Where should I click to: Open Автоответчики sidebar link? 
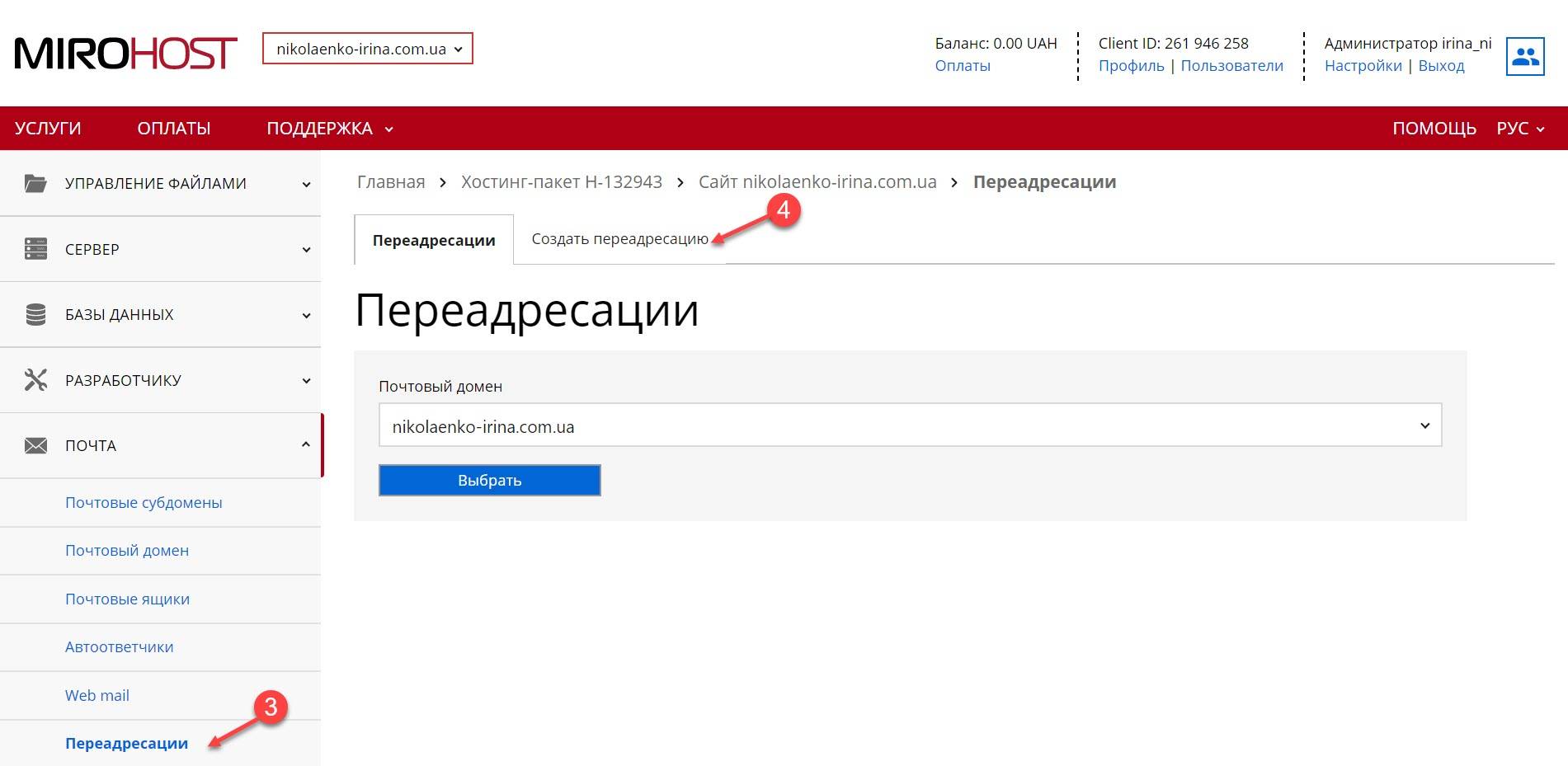coord(120,647)
